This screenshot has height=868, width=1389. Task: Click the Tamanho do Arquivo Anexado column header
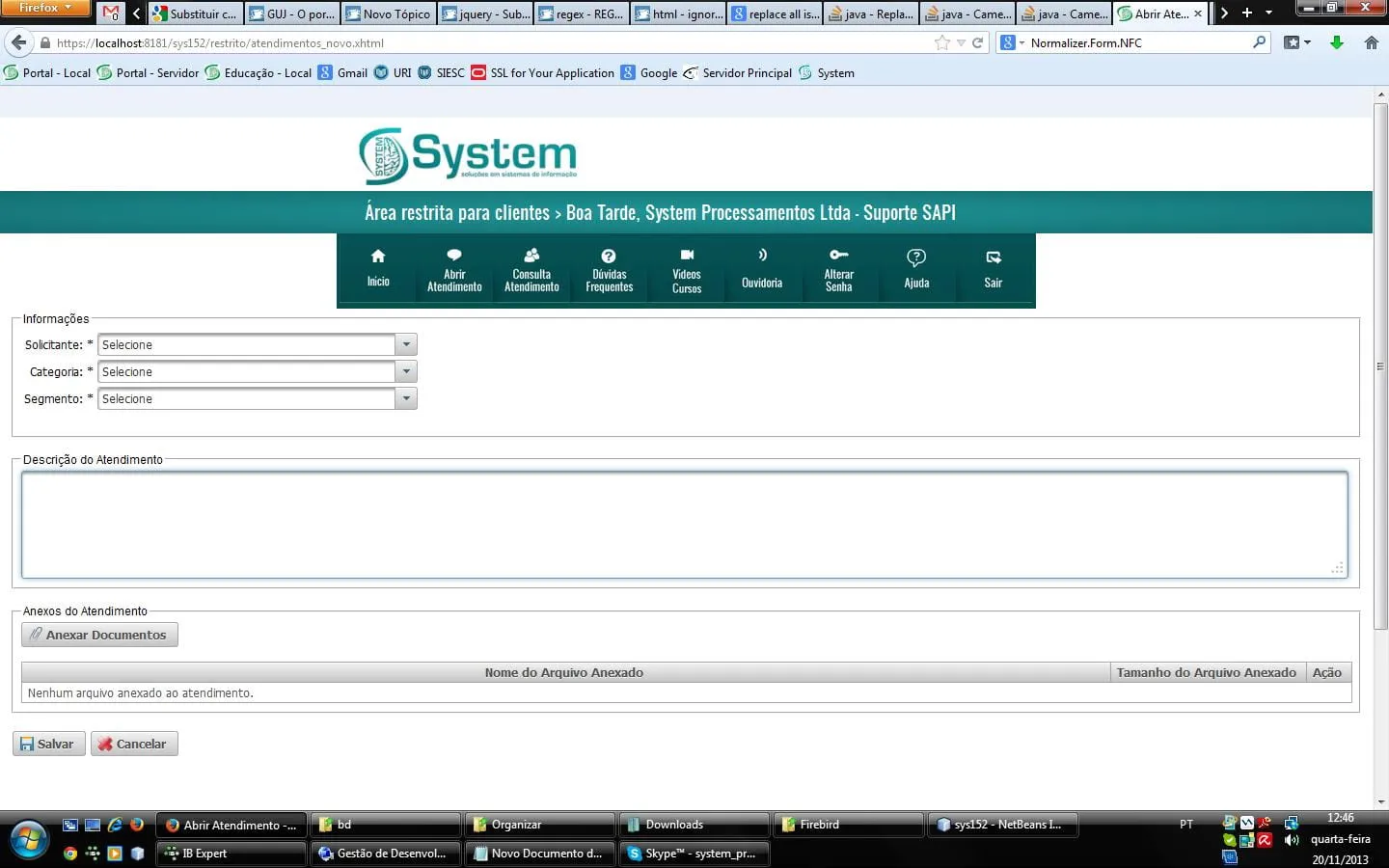point(1207,672)
